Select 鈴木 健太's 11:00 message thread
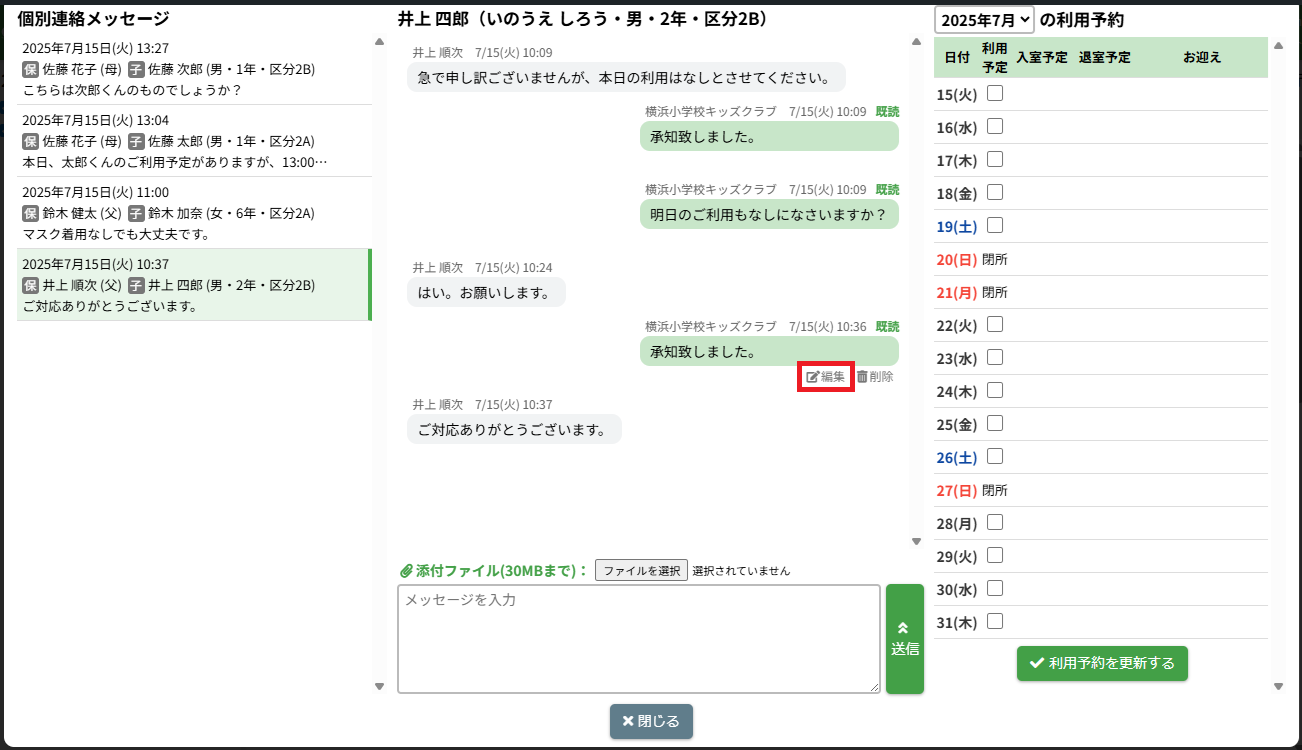 click(x=194, y=213)
